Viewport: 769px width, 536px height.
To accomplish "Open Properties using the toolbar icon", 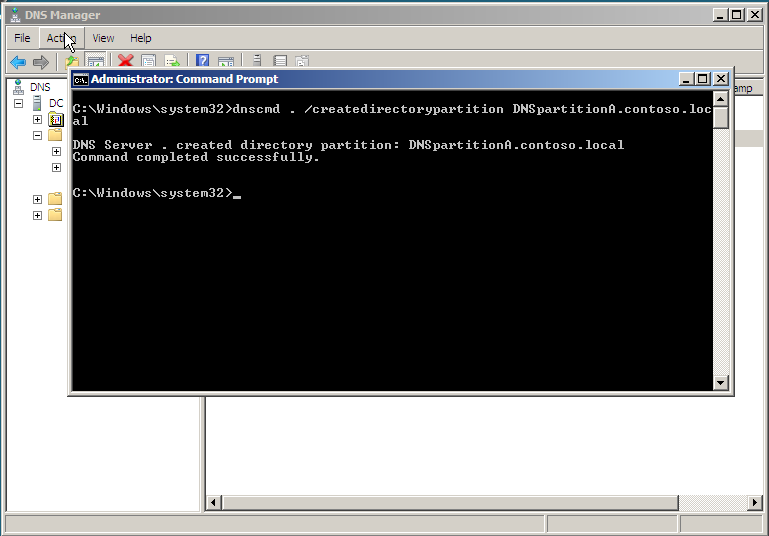I will click(148, 60).
